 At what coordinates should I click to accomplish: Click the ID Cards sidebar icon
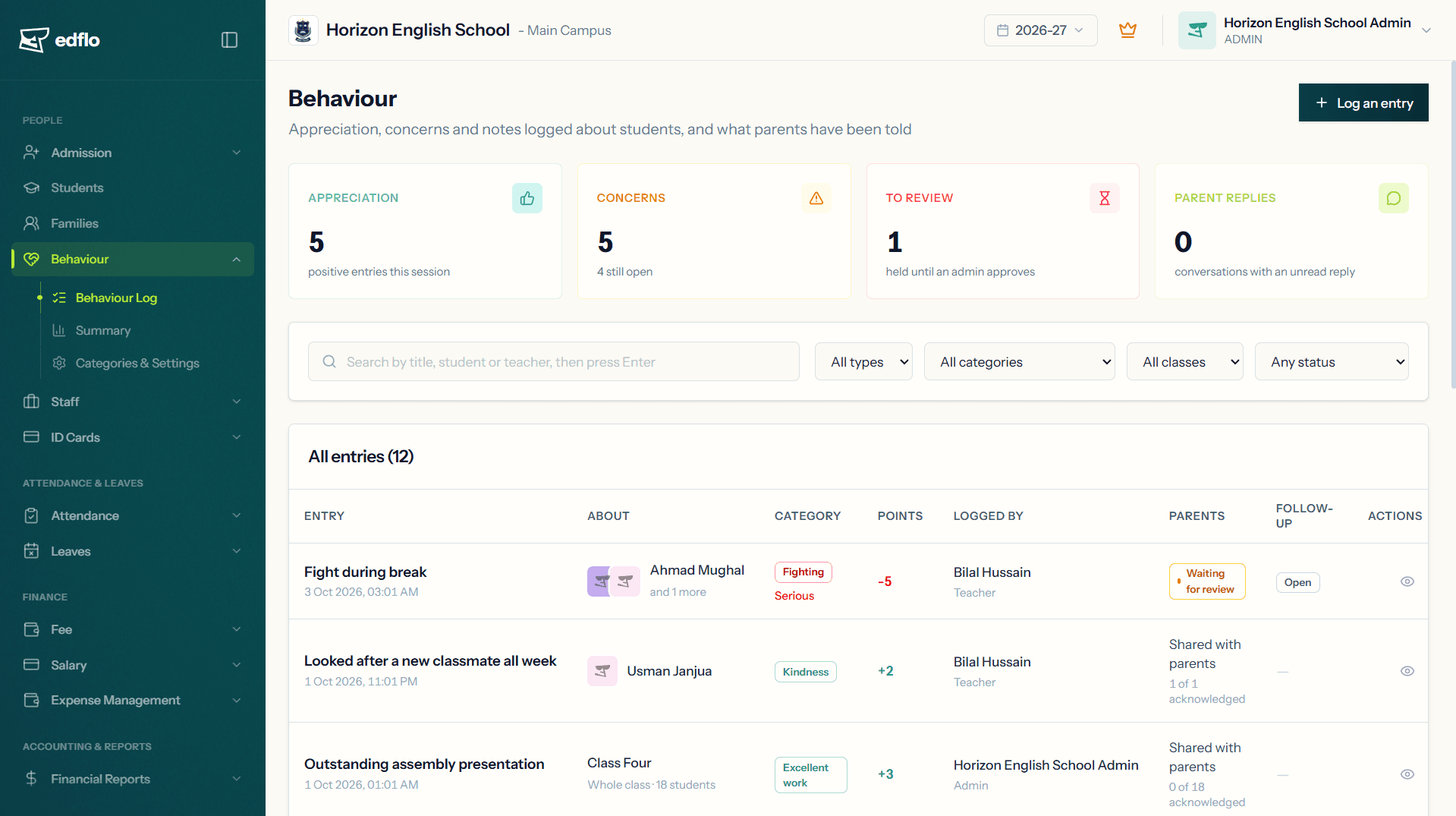(x=31, y=437)
